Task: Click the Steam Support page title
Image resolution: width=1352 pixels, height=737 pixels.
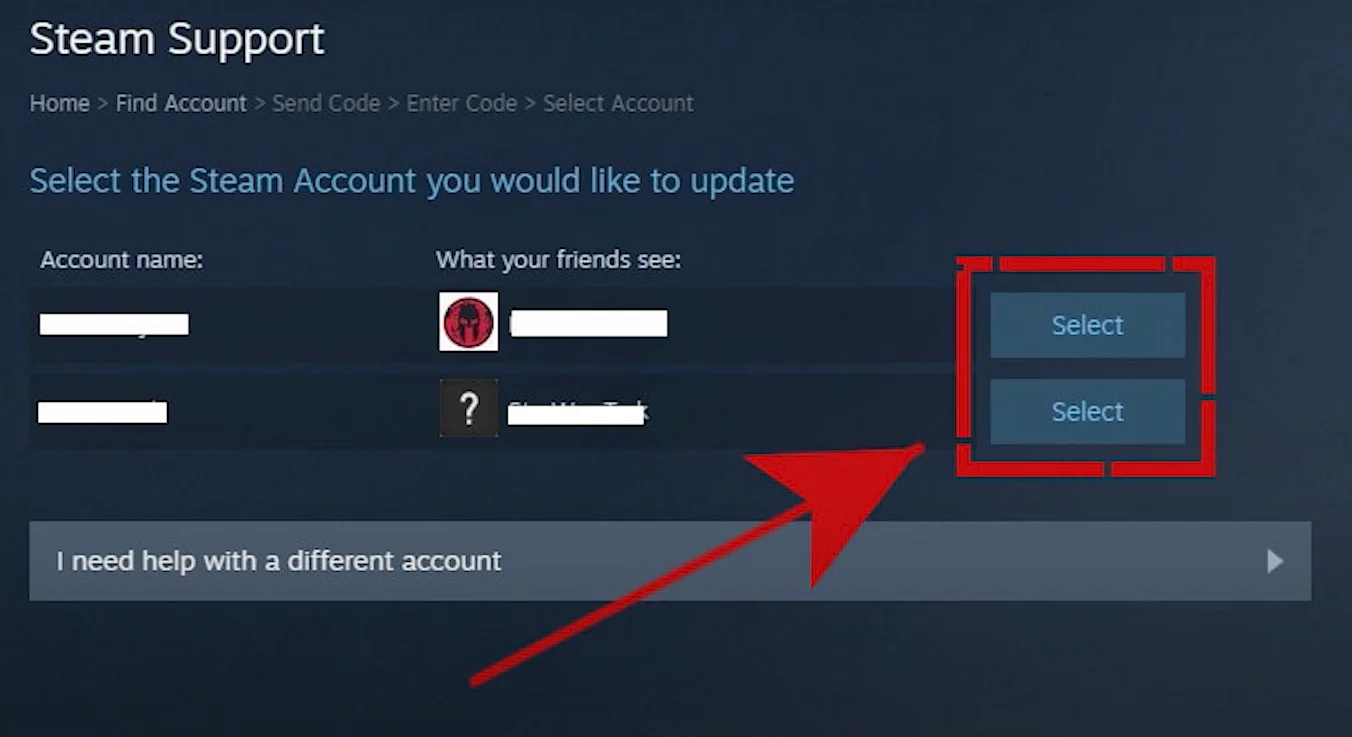Action: [177, 40]
